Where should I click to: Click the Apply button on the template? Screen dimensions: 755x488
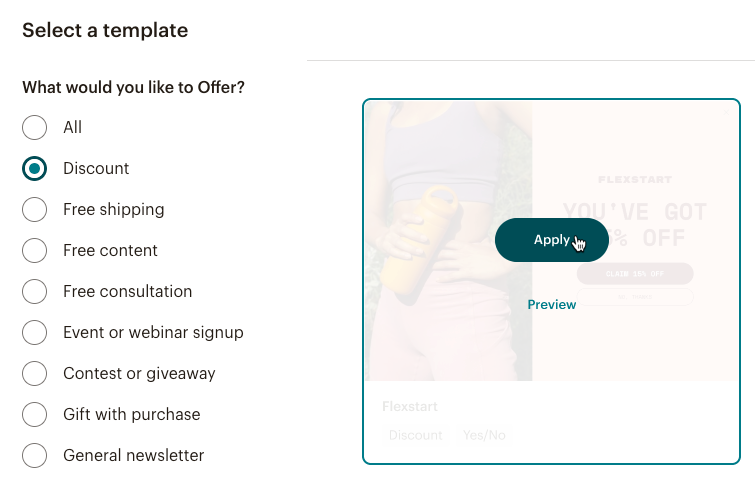pos(551,240)
